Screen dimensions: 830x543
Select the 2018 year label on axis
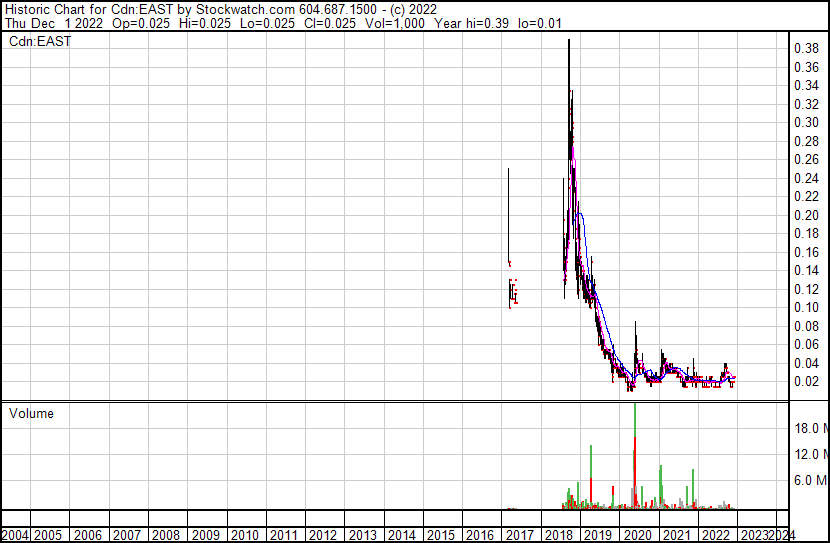pos(559,535)
